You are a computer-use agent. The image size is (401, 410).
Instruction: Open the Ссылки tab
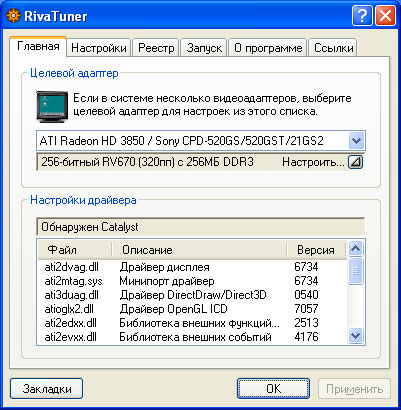coord(333,48)
